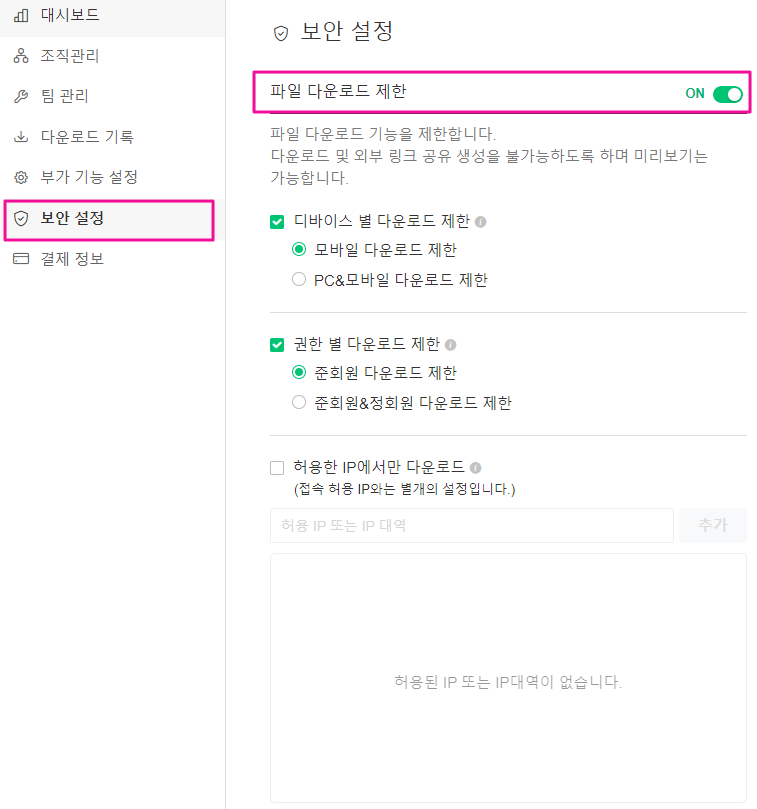Click the payment info card icon
The width and height of the screenshot is (757, 809).
(x=21, y=259)
